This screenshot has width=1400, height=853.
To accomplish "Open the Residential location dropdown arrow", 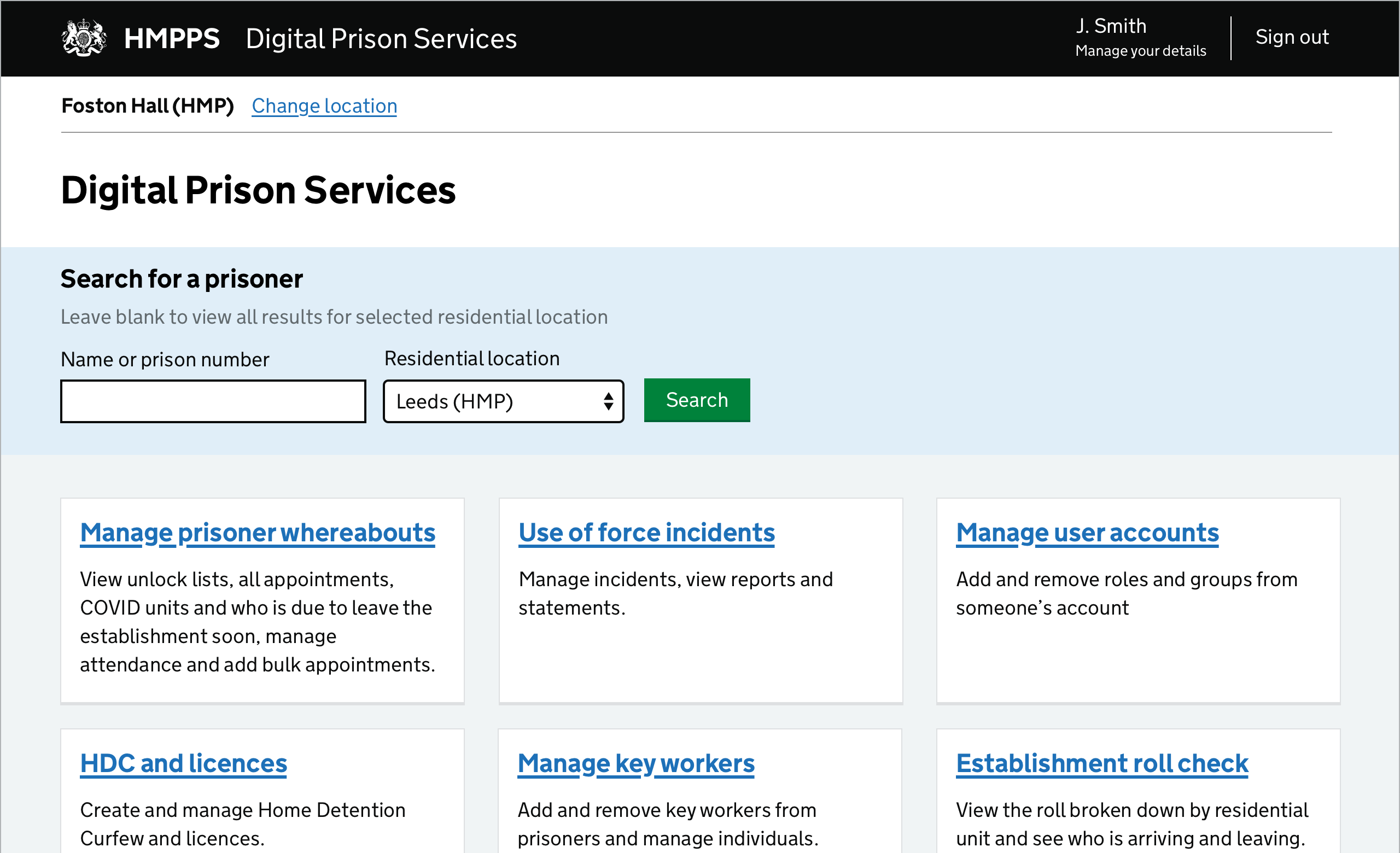I will click(x=608, y=401).
